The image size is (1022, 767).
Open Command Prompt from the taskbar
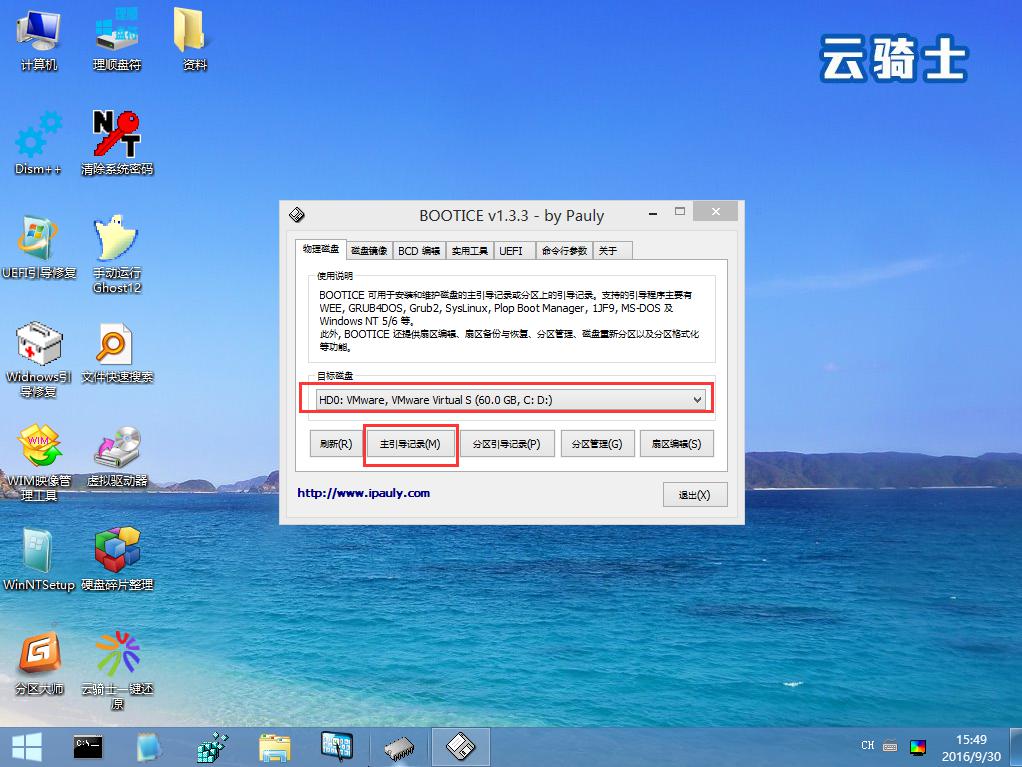point(86,746)
